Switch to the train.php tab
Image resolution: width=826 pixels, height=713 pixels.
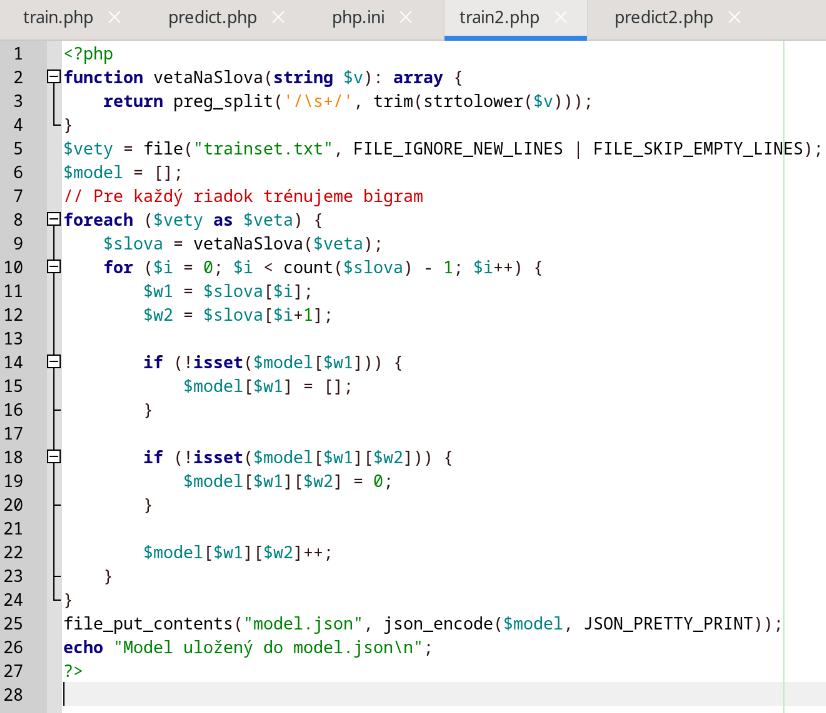(56, 18)
